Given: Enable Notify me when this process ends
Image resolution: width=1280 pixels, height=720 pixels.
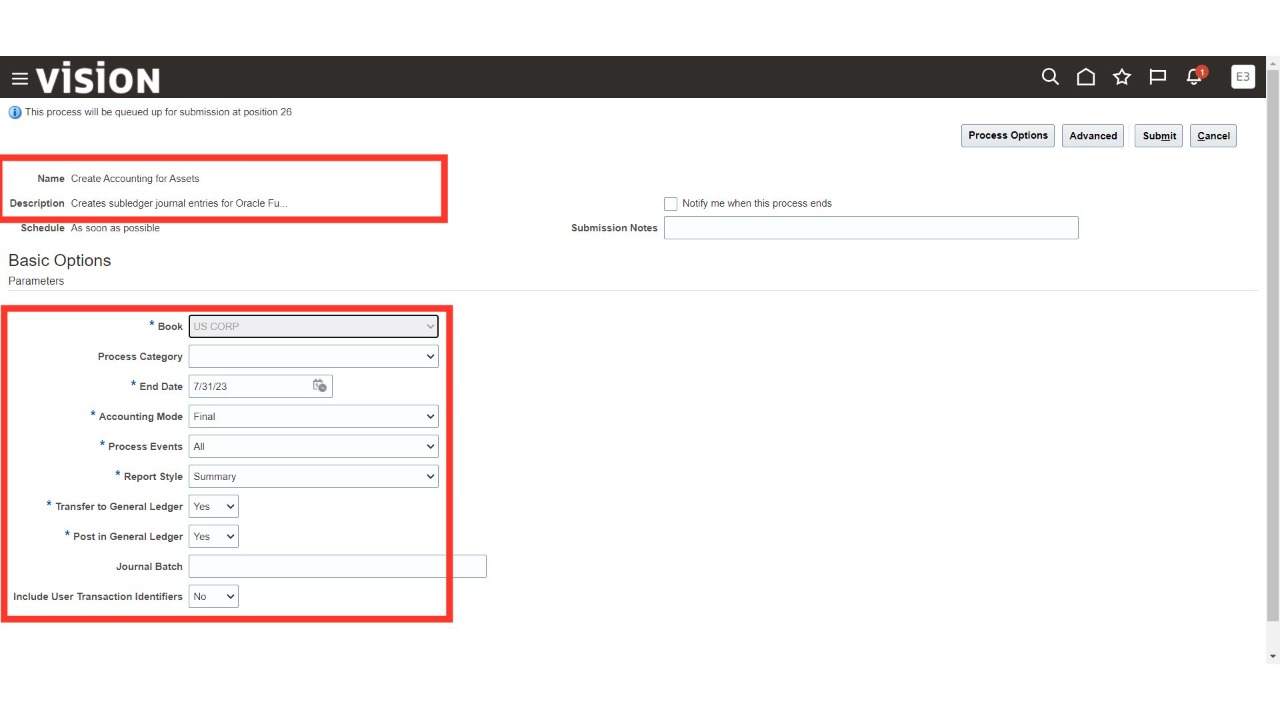Looking at the screenshot, I should pyautogui.click(x=671, y=204).
